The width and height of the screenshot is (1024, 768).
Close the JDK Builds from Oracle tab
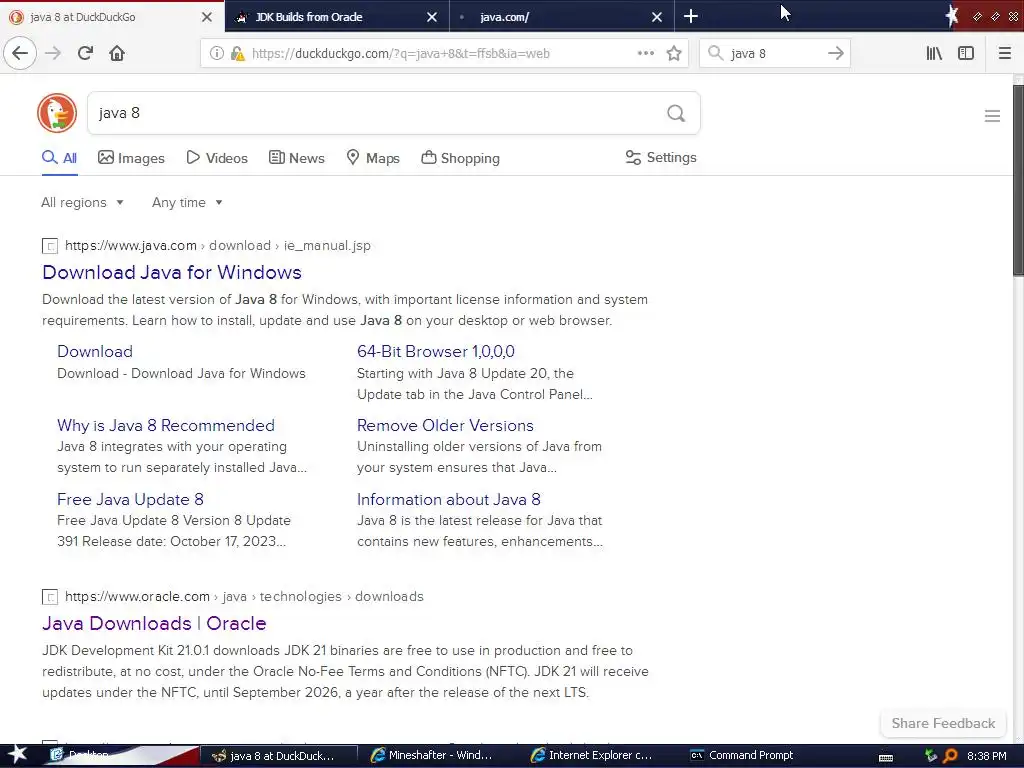click(x=432, y=17)
